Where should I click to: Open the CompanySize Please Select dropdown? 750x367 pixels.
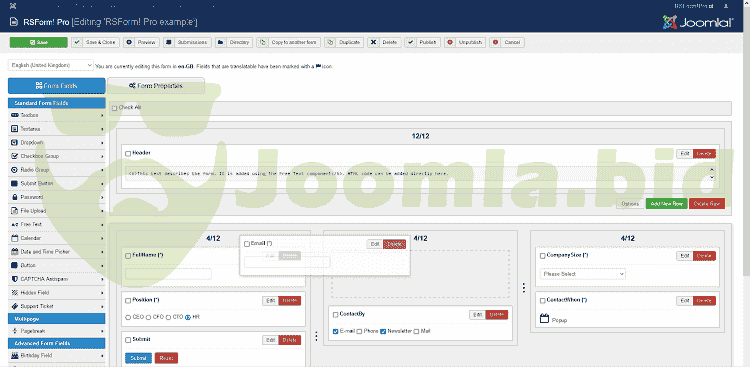click(x=583, y=274)
